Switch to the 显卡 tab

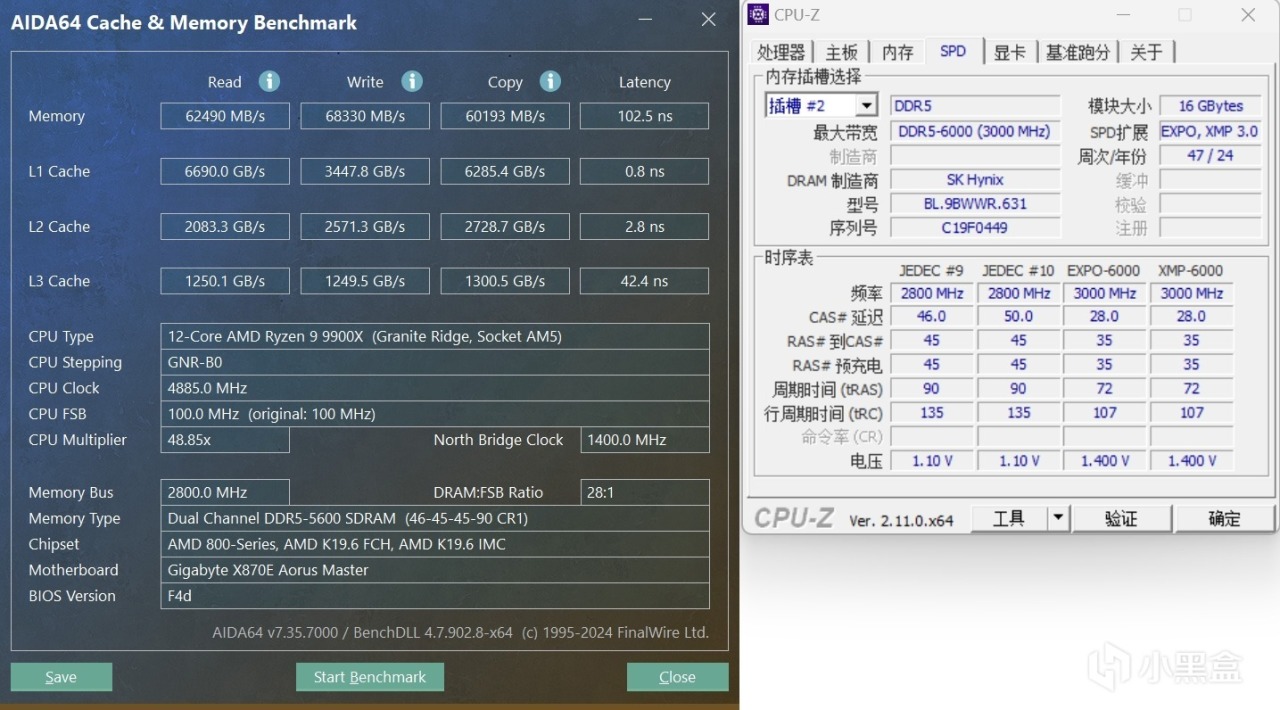(1009, 52)
